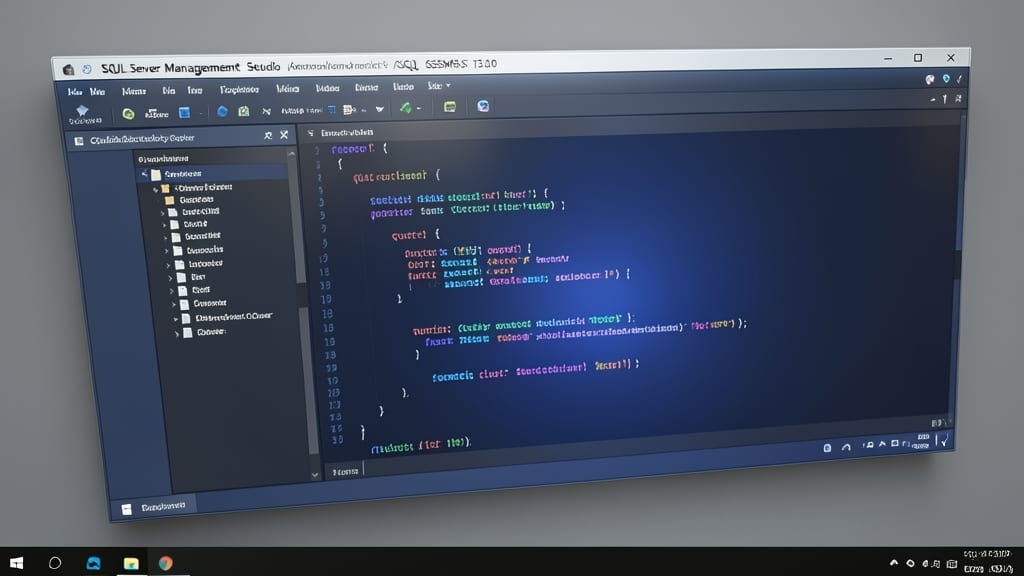The width and height of the screenshot is (1024, 576).
Task: Open the Windows Start menu
Action: (x=17, y=562)
